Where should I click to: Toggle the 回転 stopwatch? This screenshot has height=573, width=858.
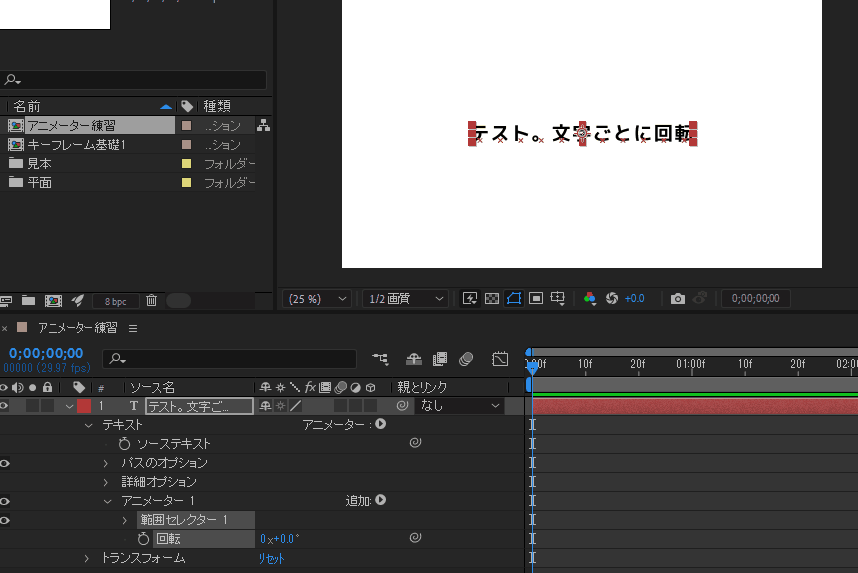pos(143,539)
